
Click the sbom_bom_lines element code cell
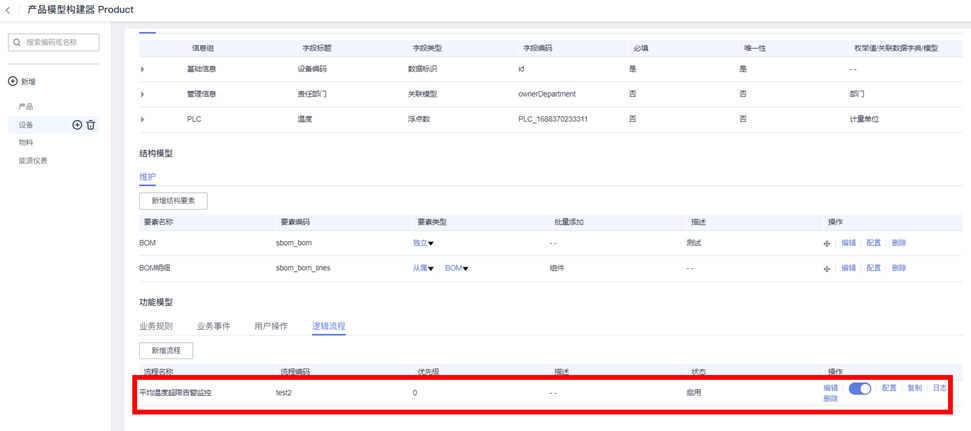[x=303, y=268]
